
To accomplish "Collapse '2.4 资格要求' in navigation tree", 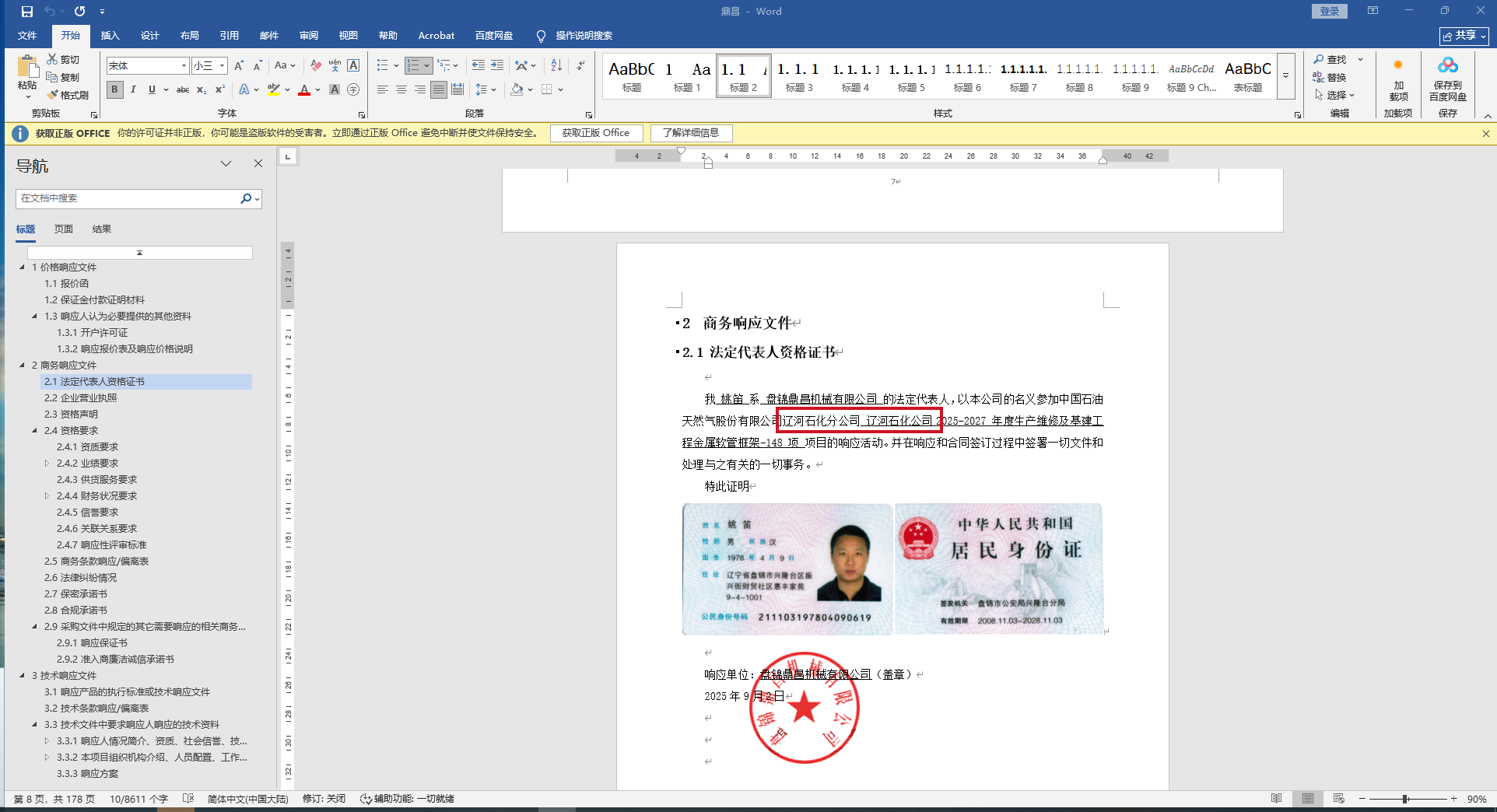I will coord(34,431).
